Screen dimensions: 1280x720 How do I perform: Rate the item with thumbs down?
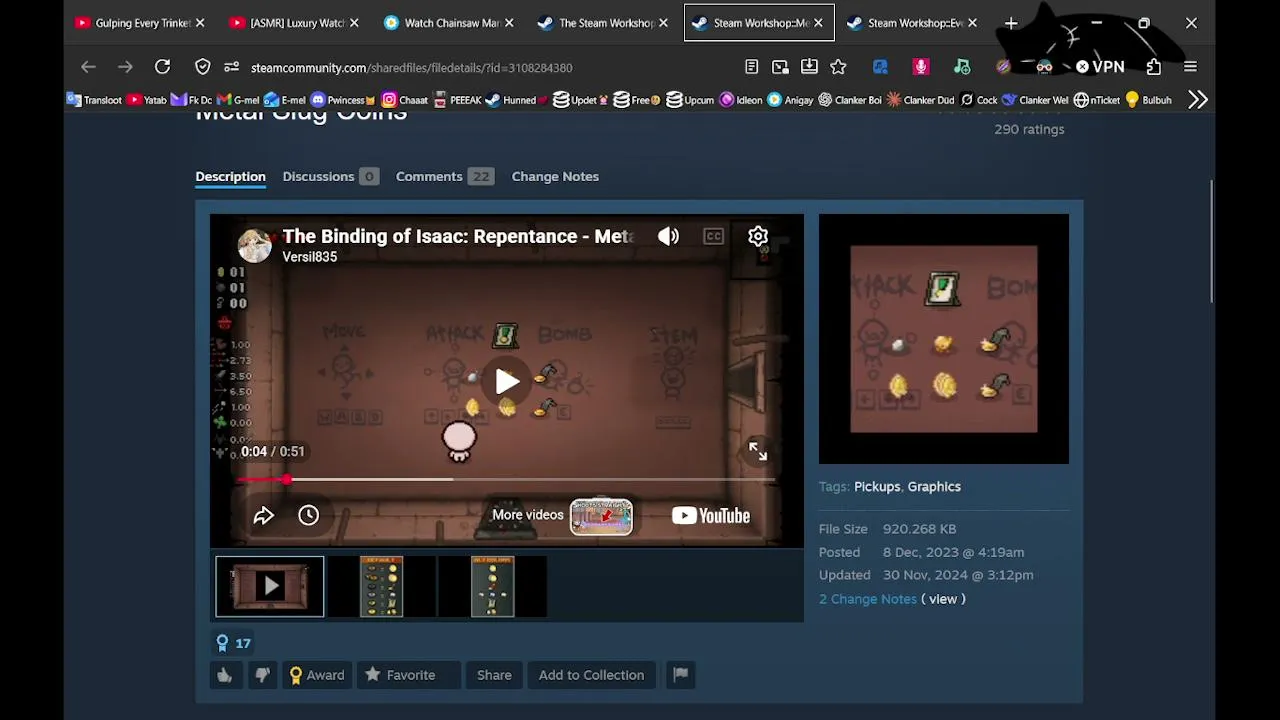pos(262,675)
